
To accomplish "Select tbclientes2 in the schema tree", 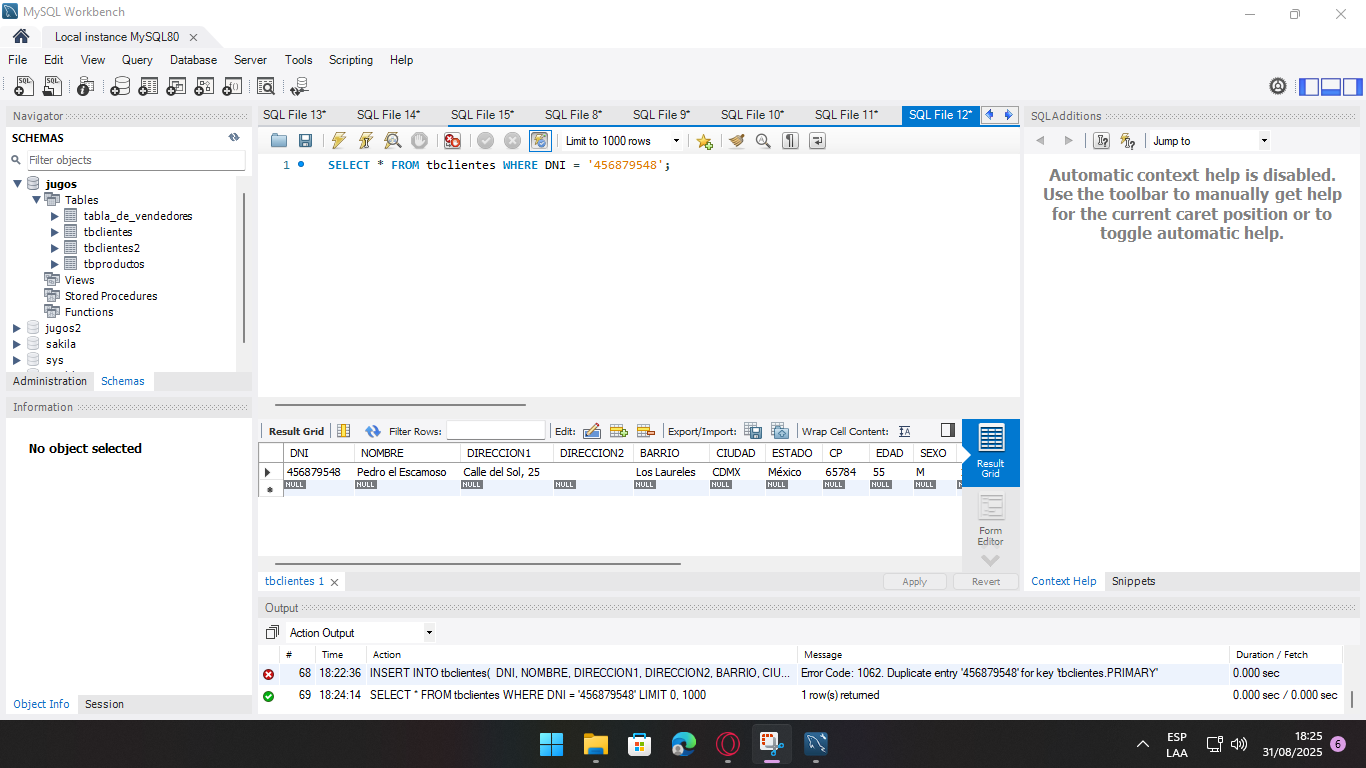I will tap(111, 248).
